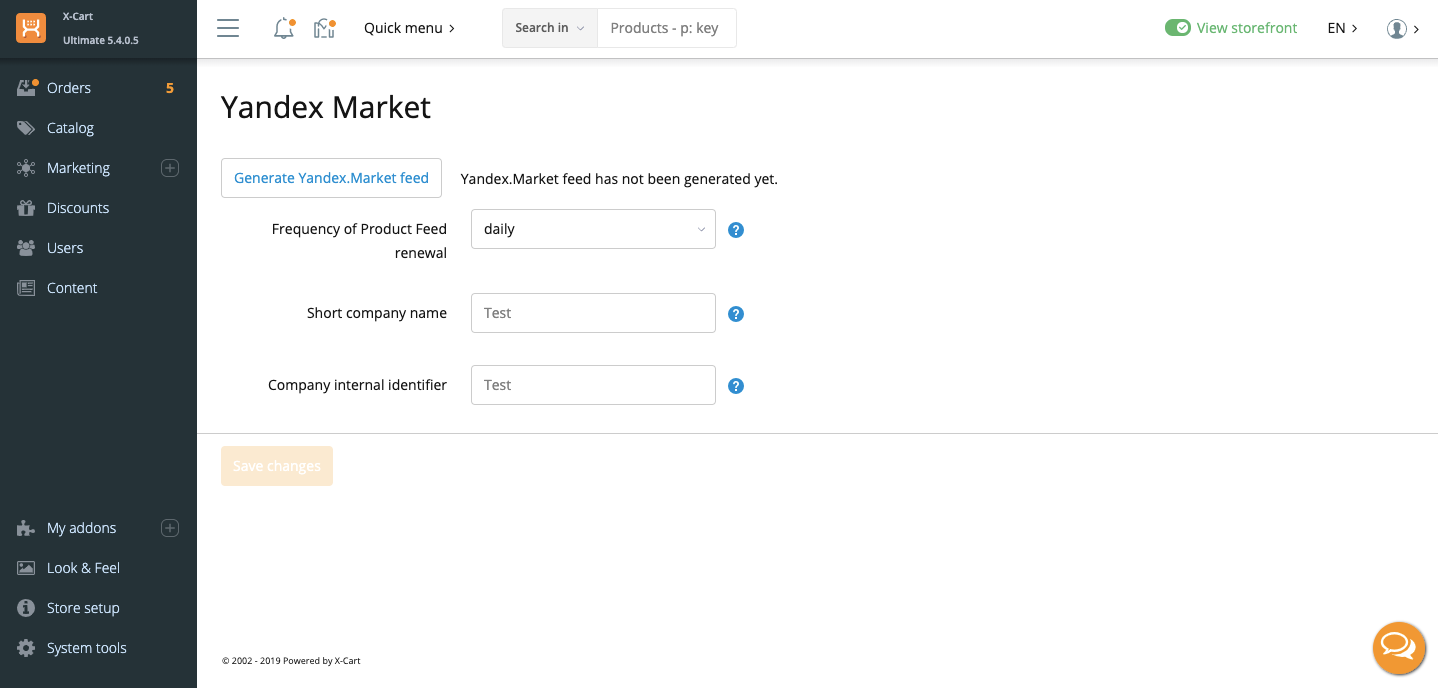The image size is (1438, 688).
Task: Click Generate Yandex.Market feed button
Action: tap(331, 178)
